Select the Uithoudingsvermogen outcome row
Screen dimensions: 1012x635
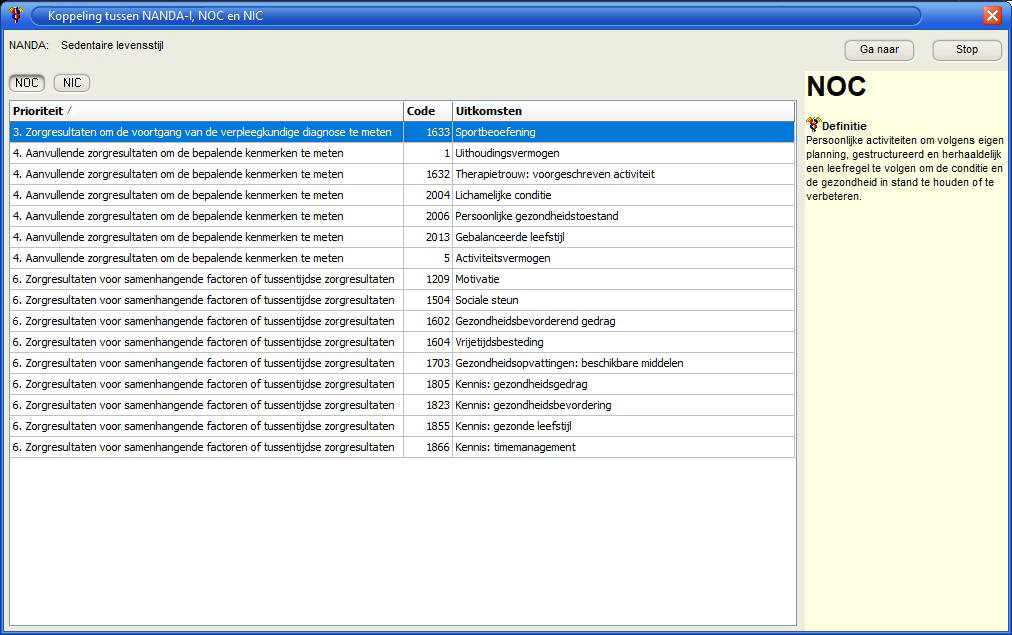click(507, 153)
